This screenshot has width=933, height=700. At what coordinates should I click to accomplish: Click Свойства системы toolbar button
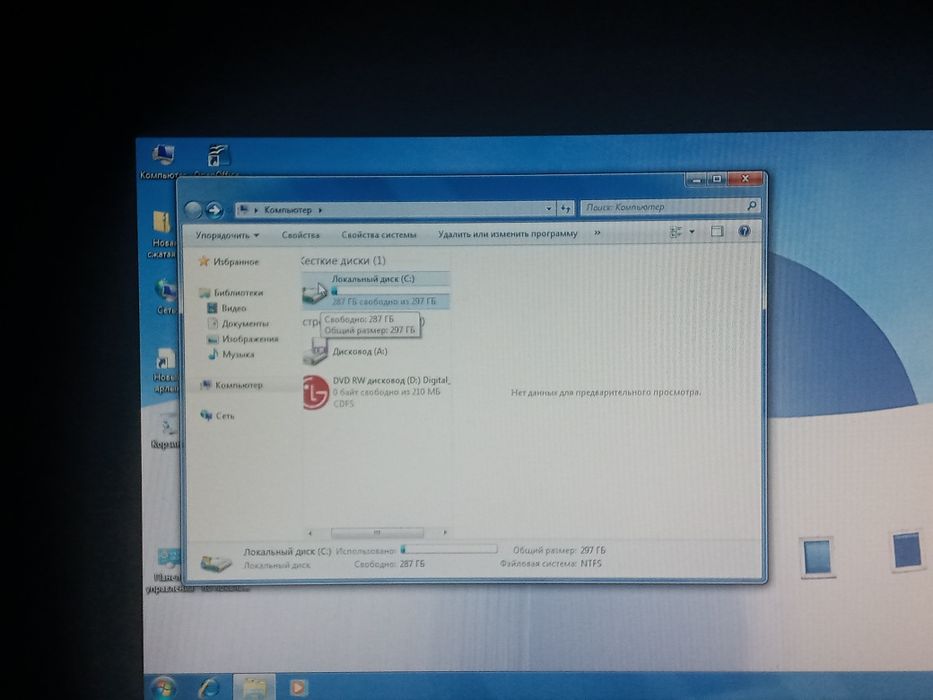point(379,235)
